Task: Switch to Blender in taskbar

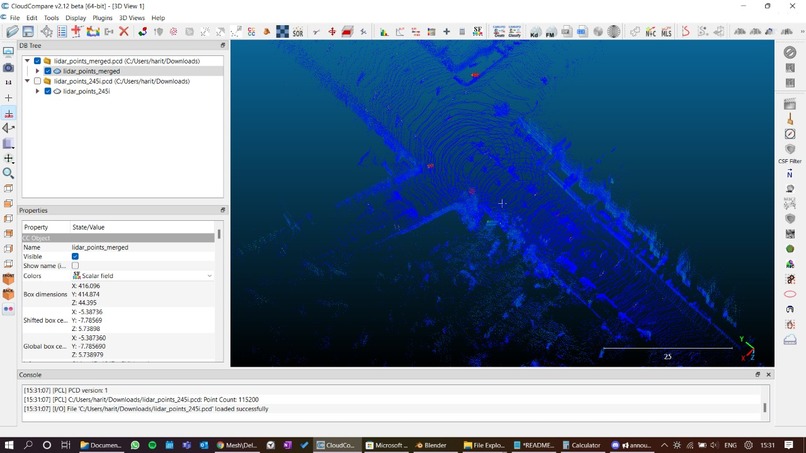Action: tap(431, 445)
